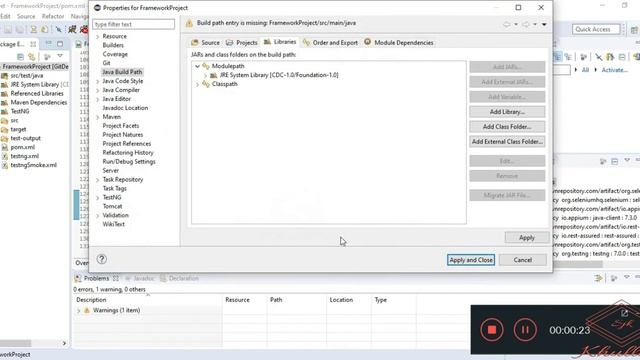Click Apply and Close button
Screen dimensions: 640x360
(471, 260)
